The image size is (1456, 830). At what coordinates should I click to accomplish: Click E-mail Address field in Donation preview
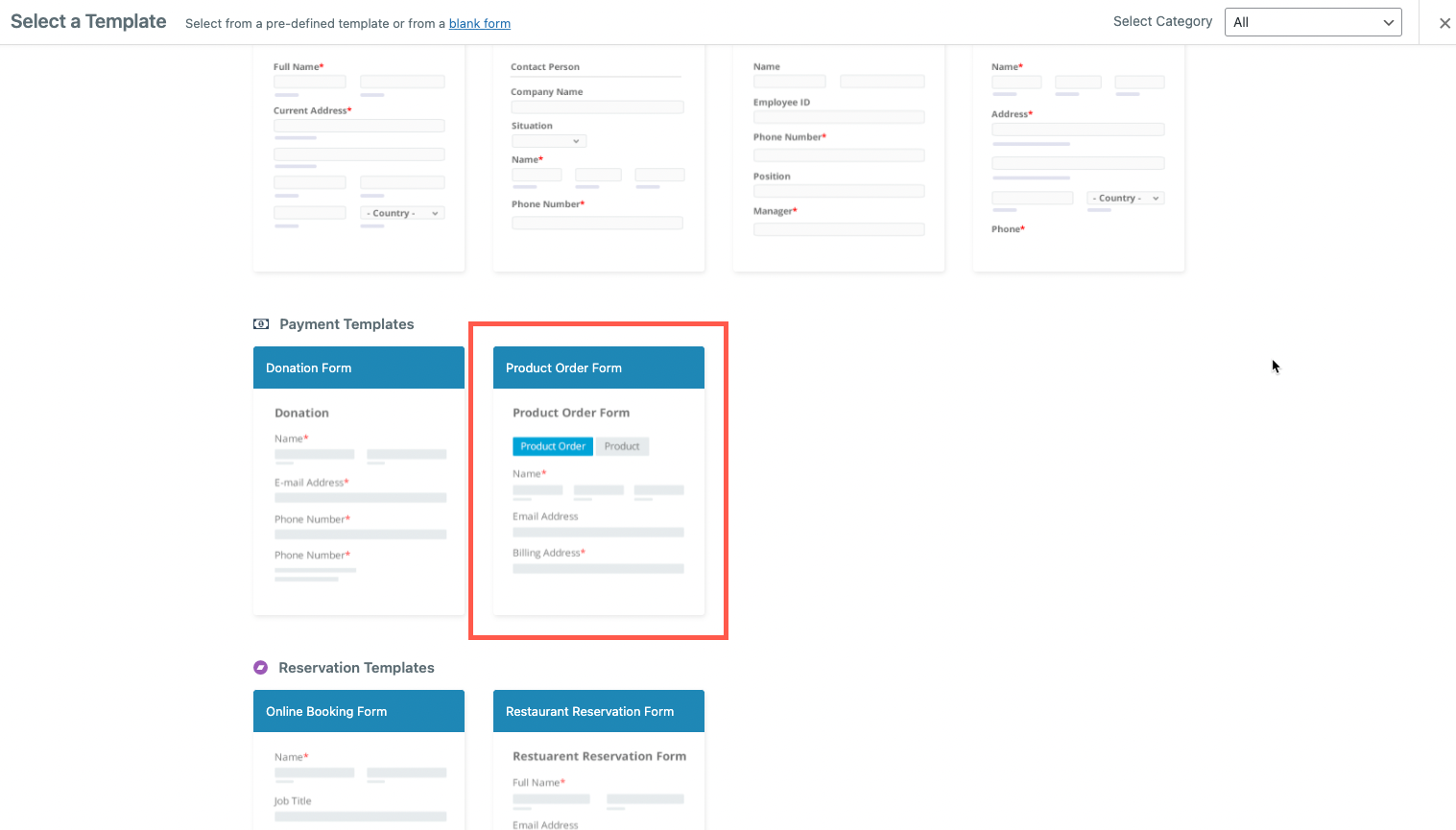pyautogui.click(x=361, y=498)
